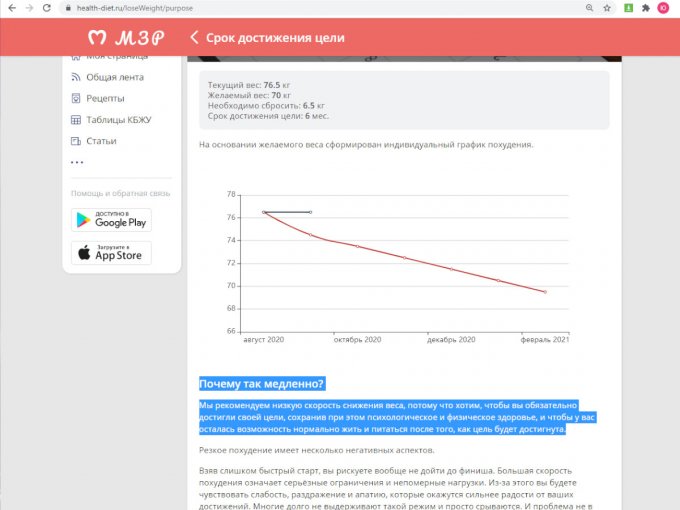Image resolution: width=680 pixels, height=510 pixels.
Task: Click the final February 2021 chart point
Action: [x=545, y=292]
